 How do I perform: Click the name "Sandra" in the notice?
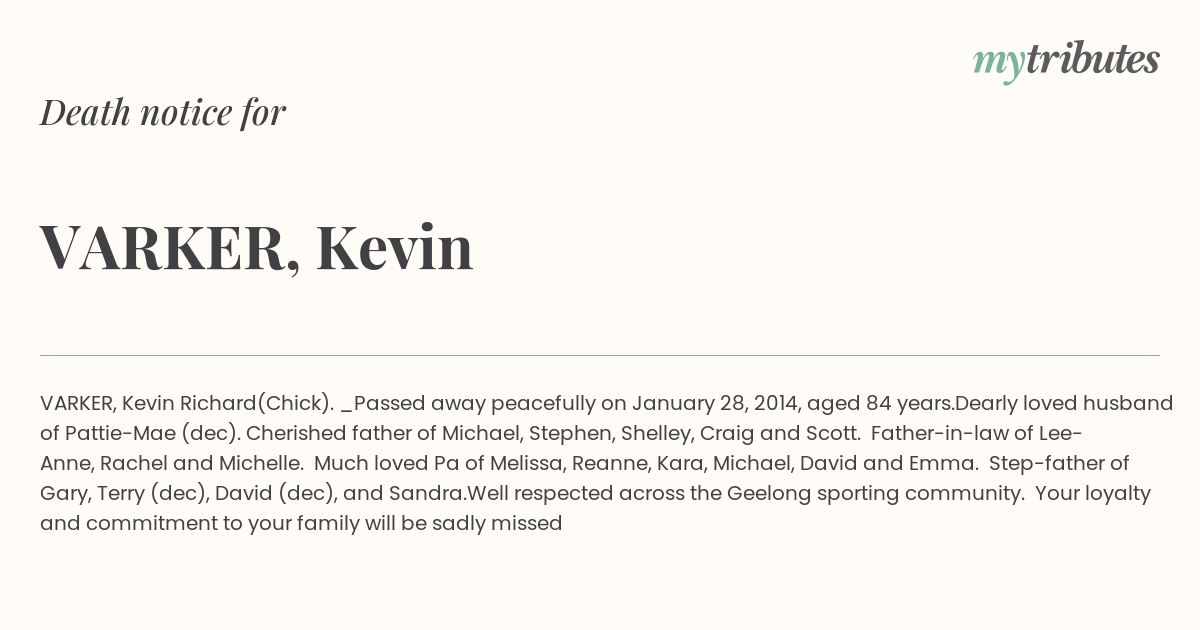click(434, 494)
